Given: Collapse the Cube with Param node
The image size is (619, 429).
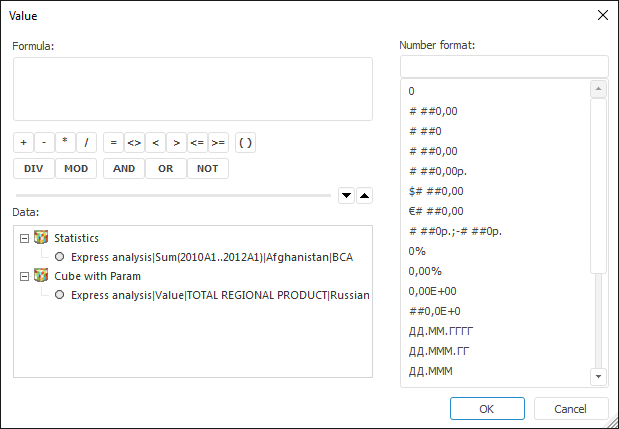Looking at the screenshot, I should tap(24, 276).
